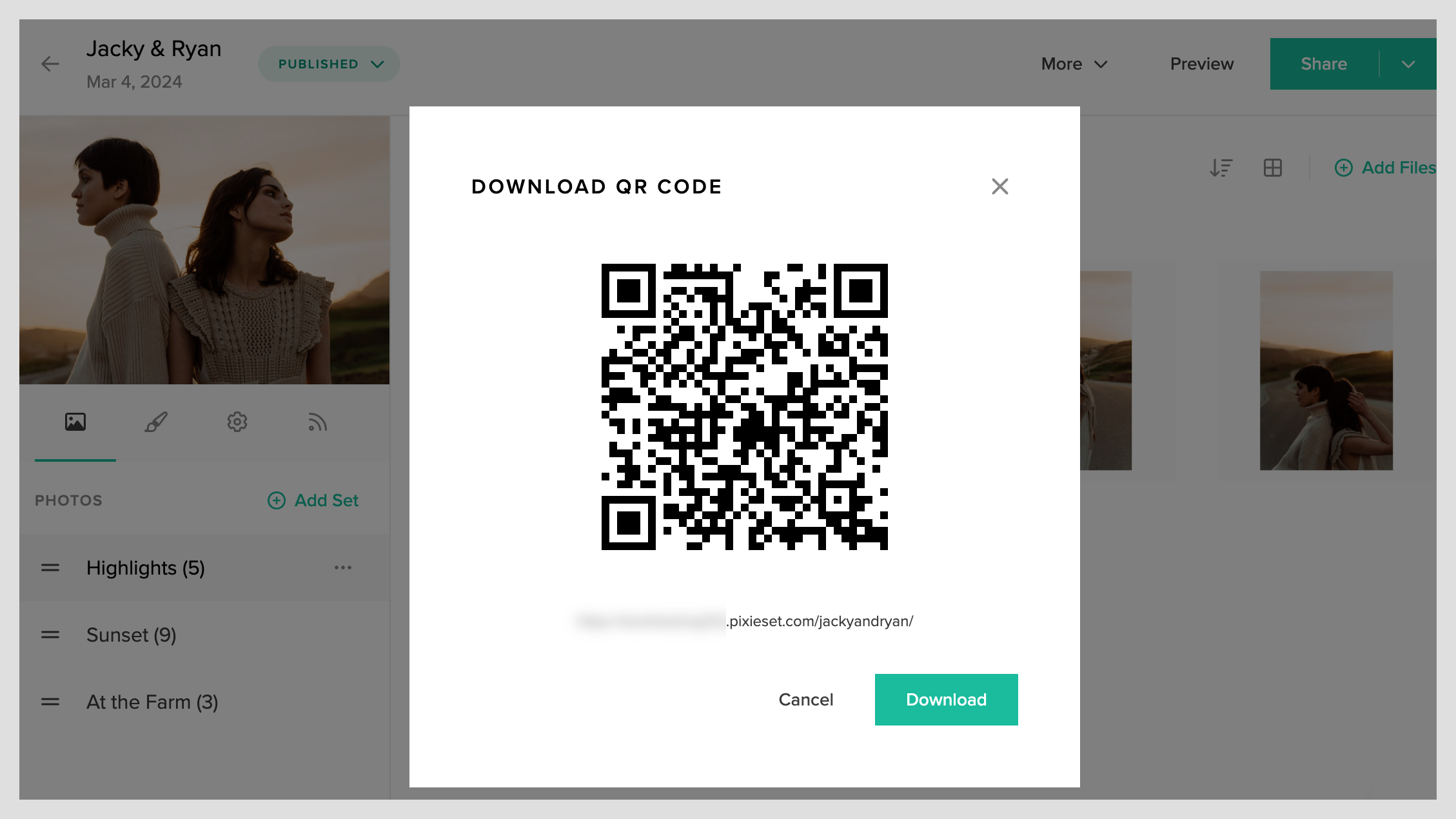This screenshot has width=1456, height=819.
Task: Open the sort order icon
Action: pyautogui.click(x=1221, y=168)
